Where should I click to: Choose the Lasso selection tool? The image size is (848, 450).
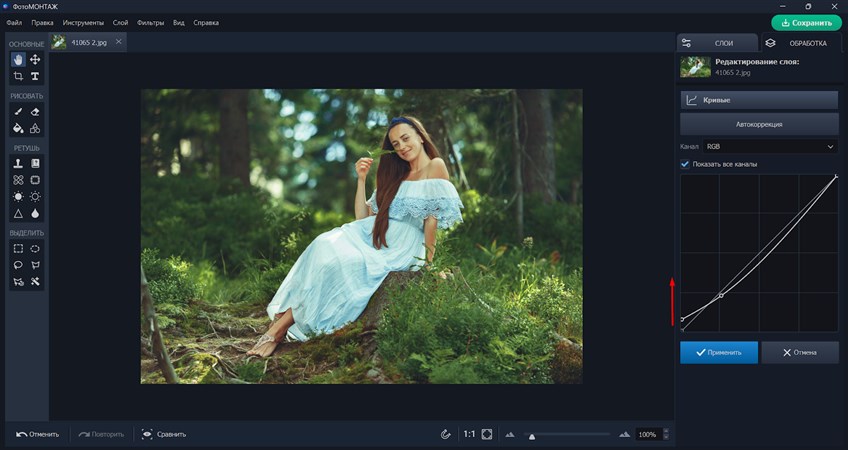pyautogui.click(x=18, y=265)
